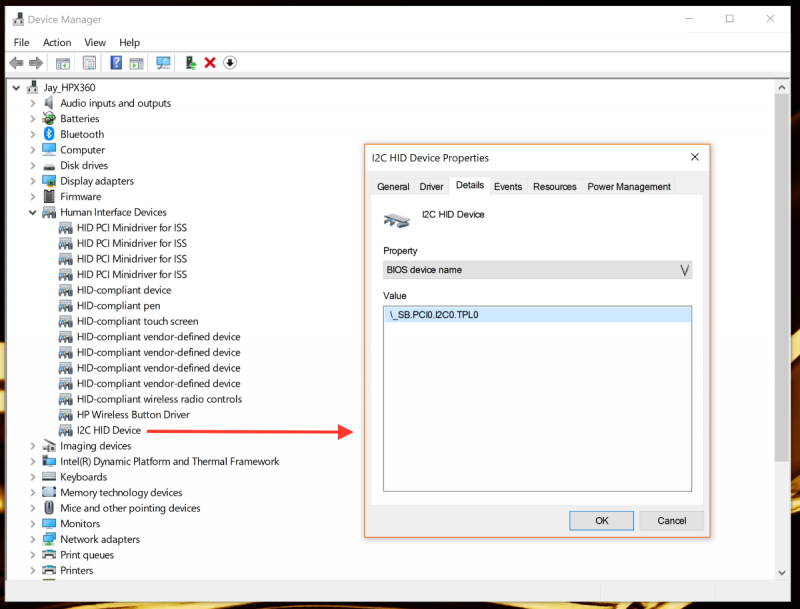Viewport: 800px width, 609px height.
Task: Click the Back arrow toolbar icon
Action: pos(16,63)
